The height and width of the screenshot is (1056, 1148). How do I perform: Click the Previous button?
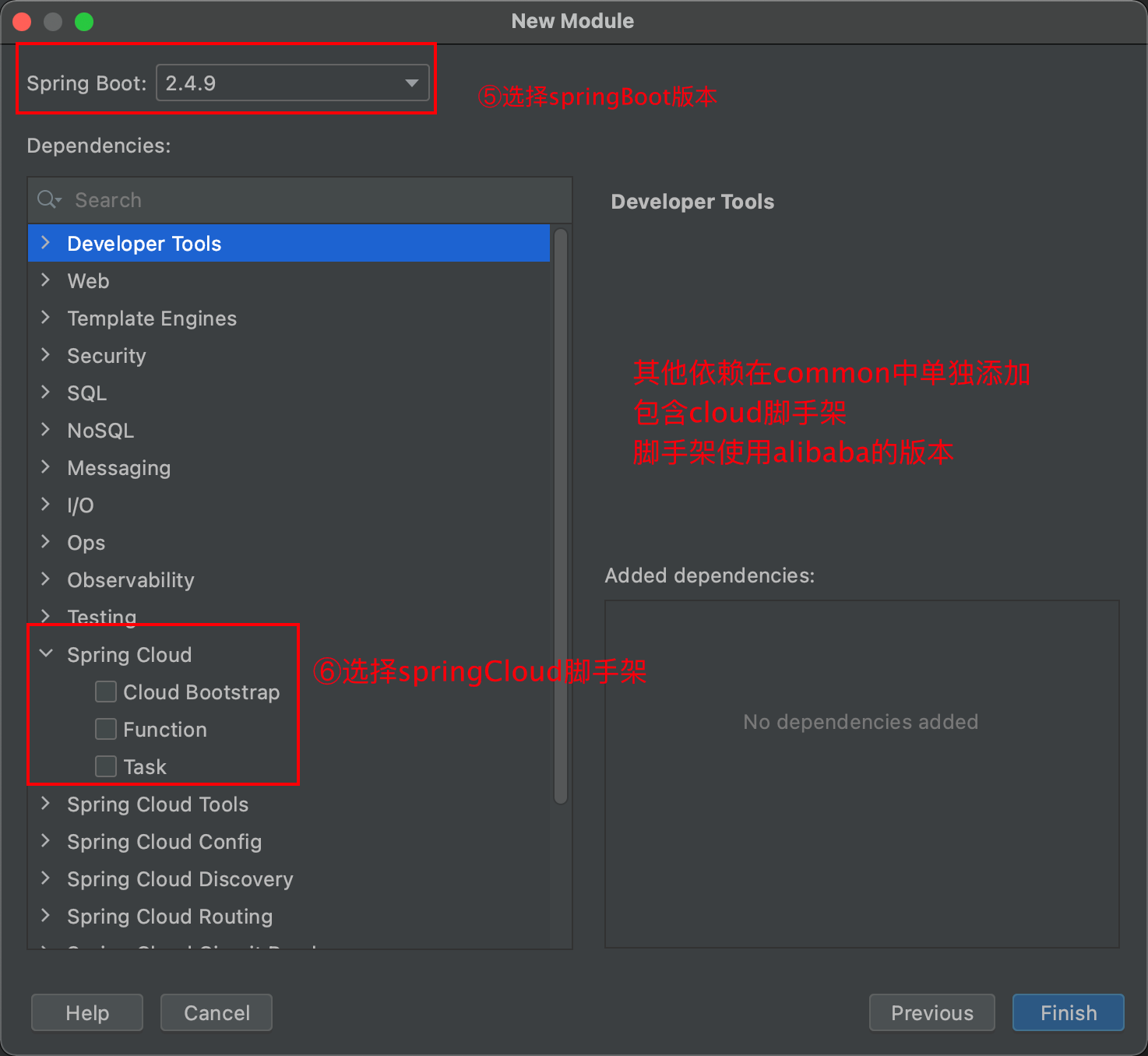[931, 1012]
